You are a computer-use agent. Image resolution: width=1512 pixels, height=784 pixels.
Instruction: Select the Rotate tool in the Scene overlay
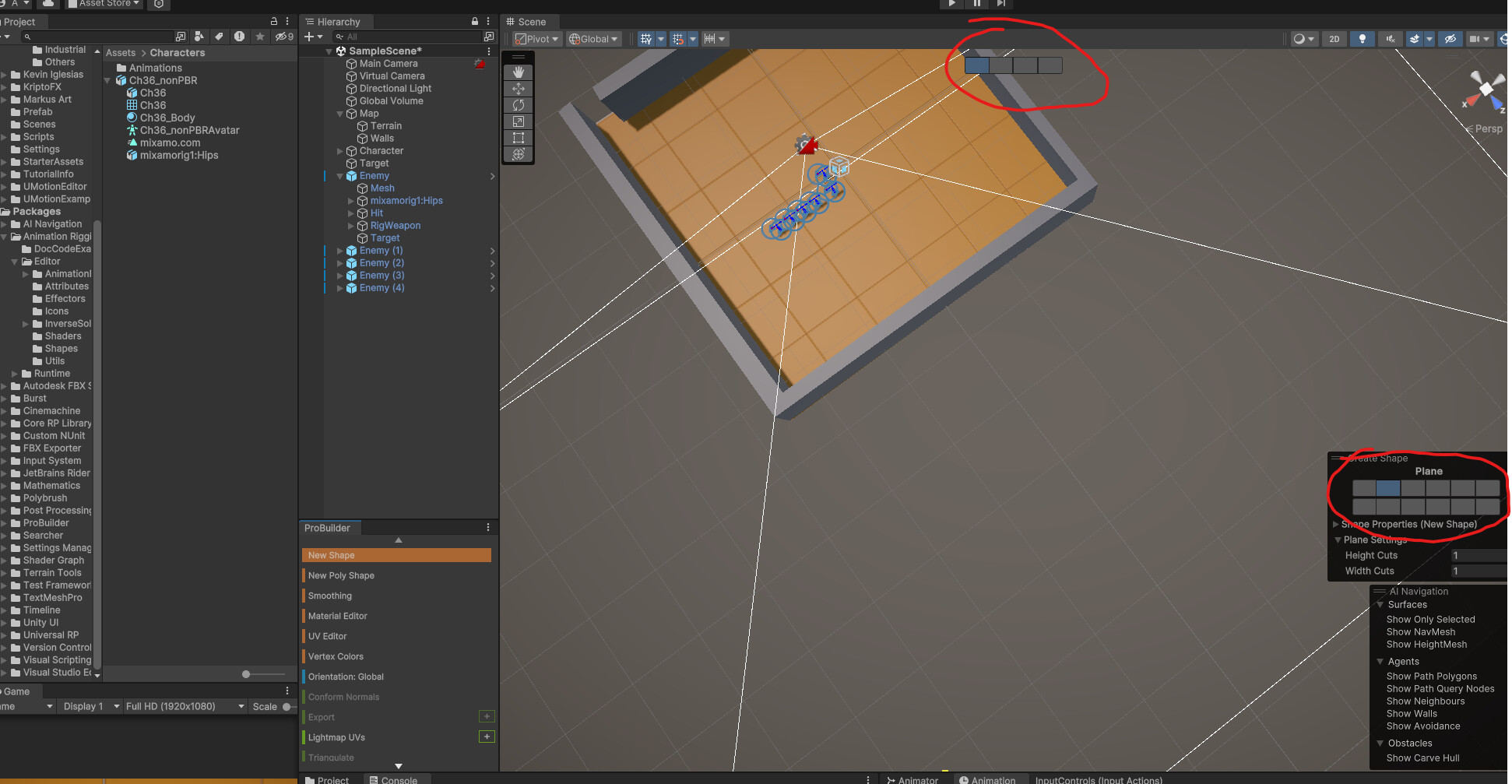click(x=519, y=105)
